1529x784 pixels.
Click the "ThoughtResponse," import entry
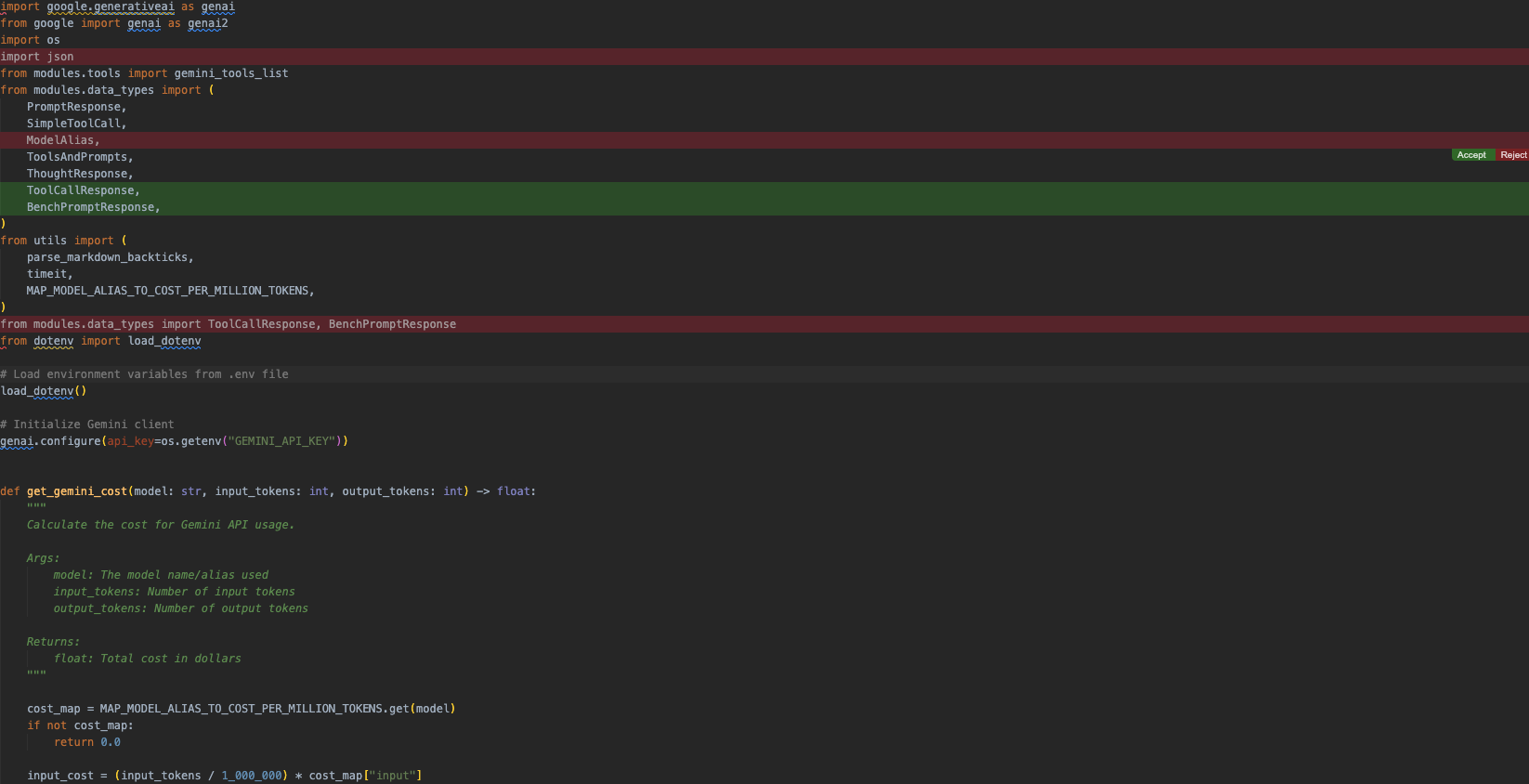(x=80, y=174)
